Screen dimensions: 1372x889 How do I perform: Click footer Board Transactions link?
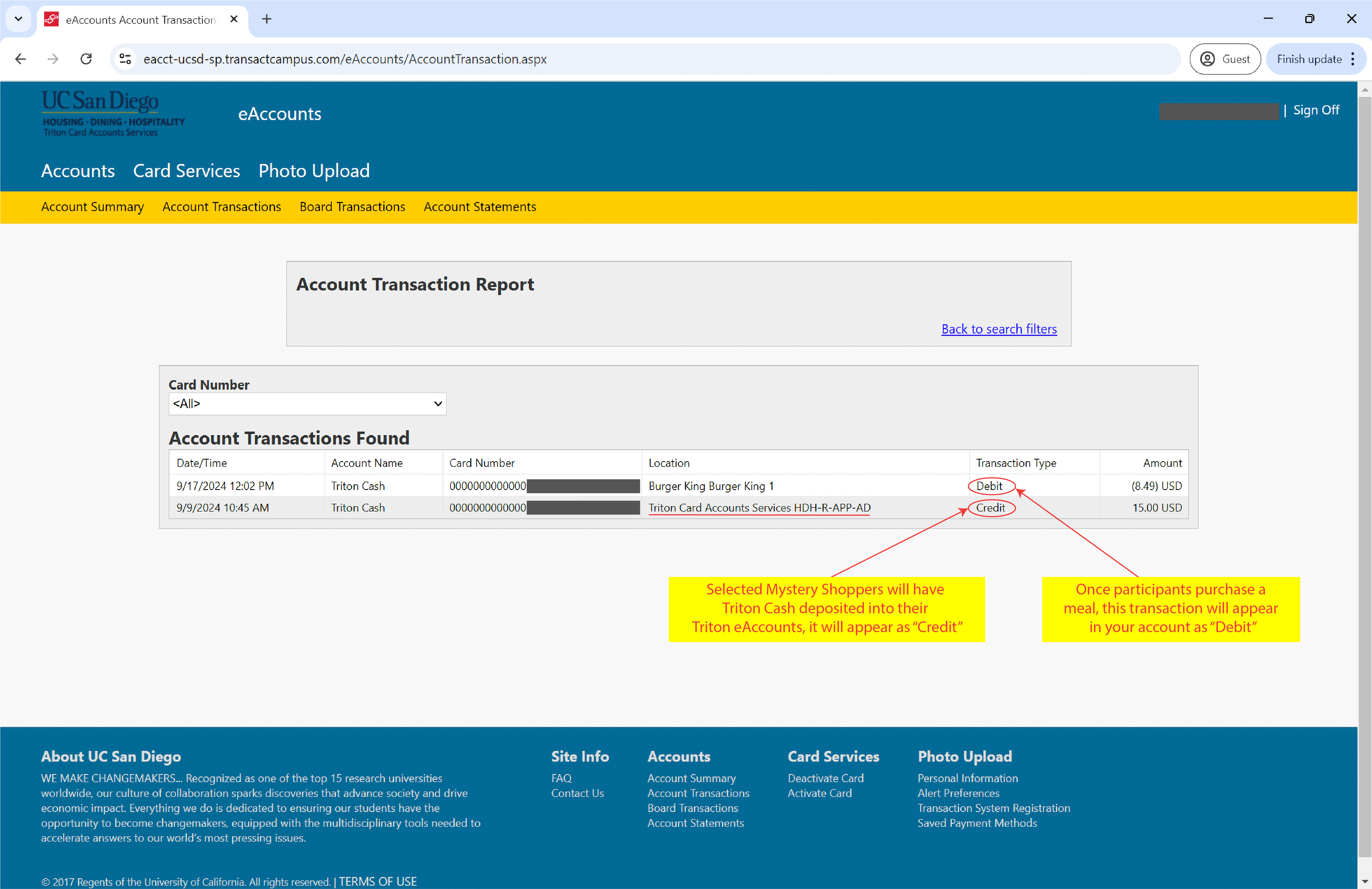(x=692, y=808)
